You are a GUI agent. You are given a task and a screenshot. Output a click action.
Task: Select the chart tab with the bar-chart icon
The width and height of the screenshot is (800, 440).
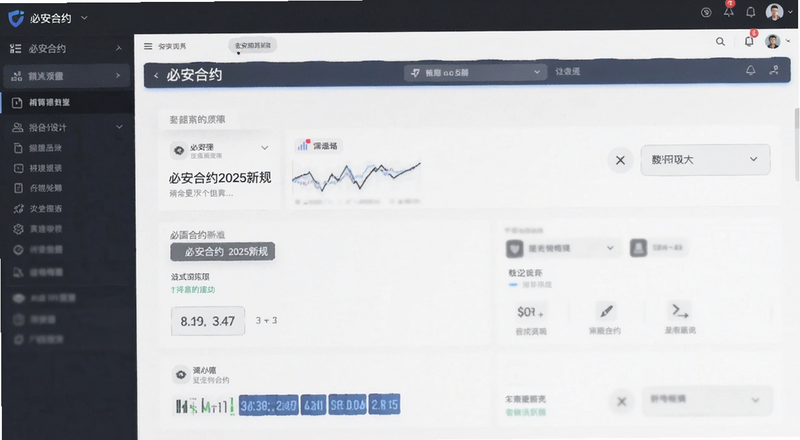pos(319,146)
